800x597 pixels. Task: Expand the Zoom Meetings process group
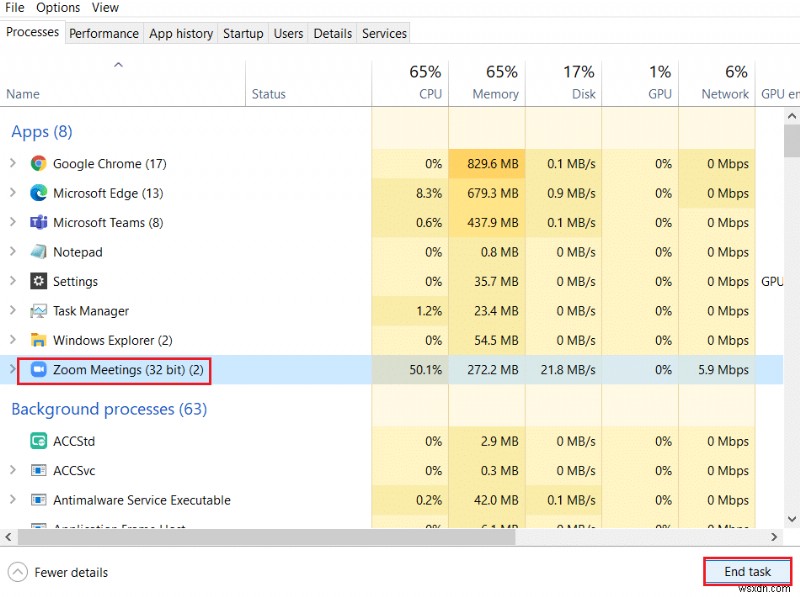pos(13,370)
